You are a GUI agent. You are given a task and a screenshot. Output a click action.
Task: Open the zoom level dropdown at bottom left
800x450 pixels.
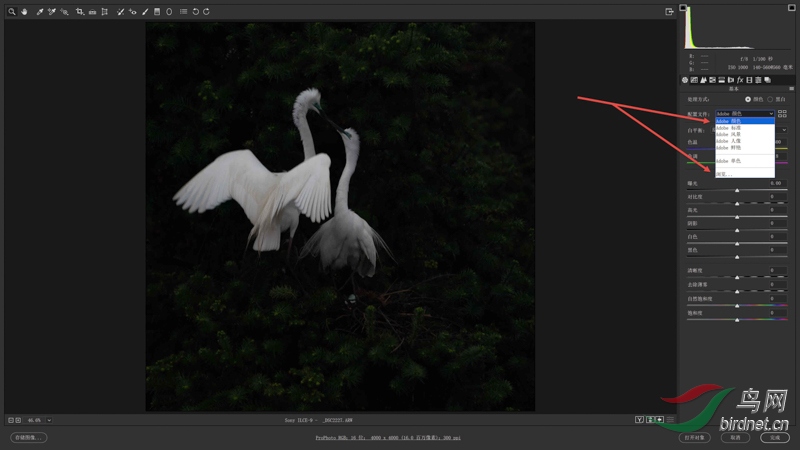[49, 420]
